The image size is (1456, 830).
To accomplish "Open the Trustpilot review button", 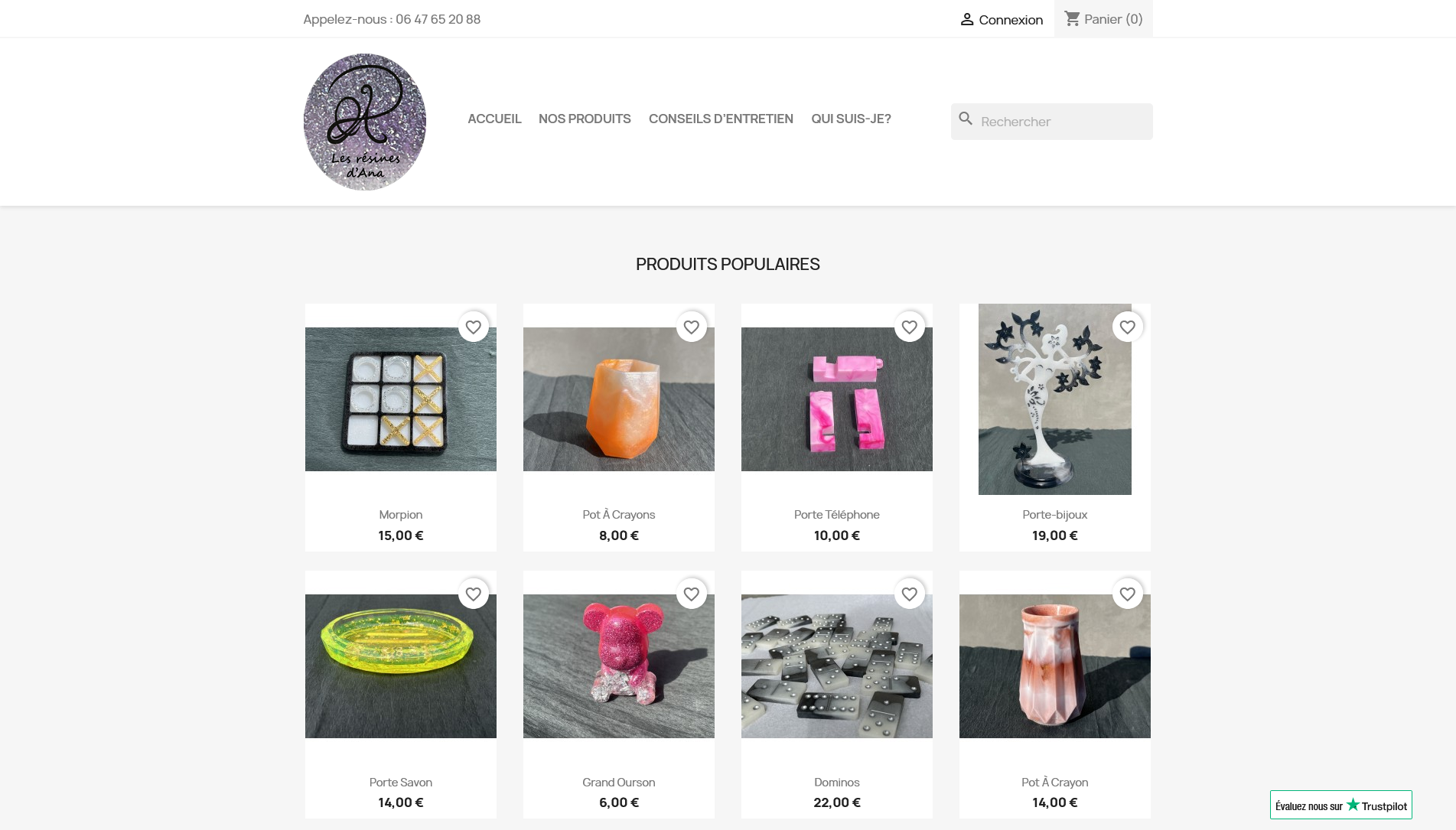I will point(1341,806).
